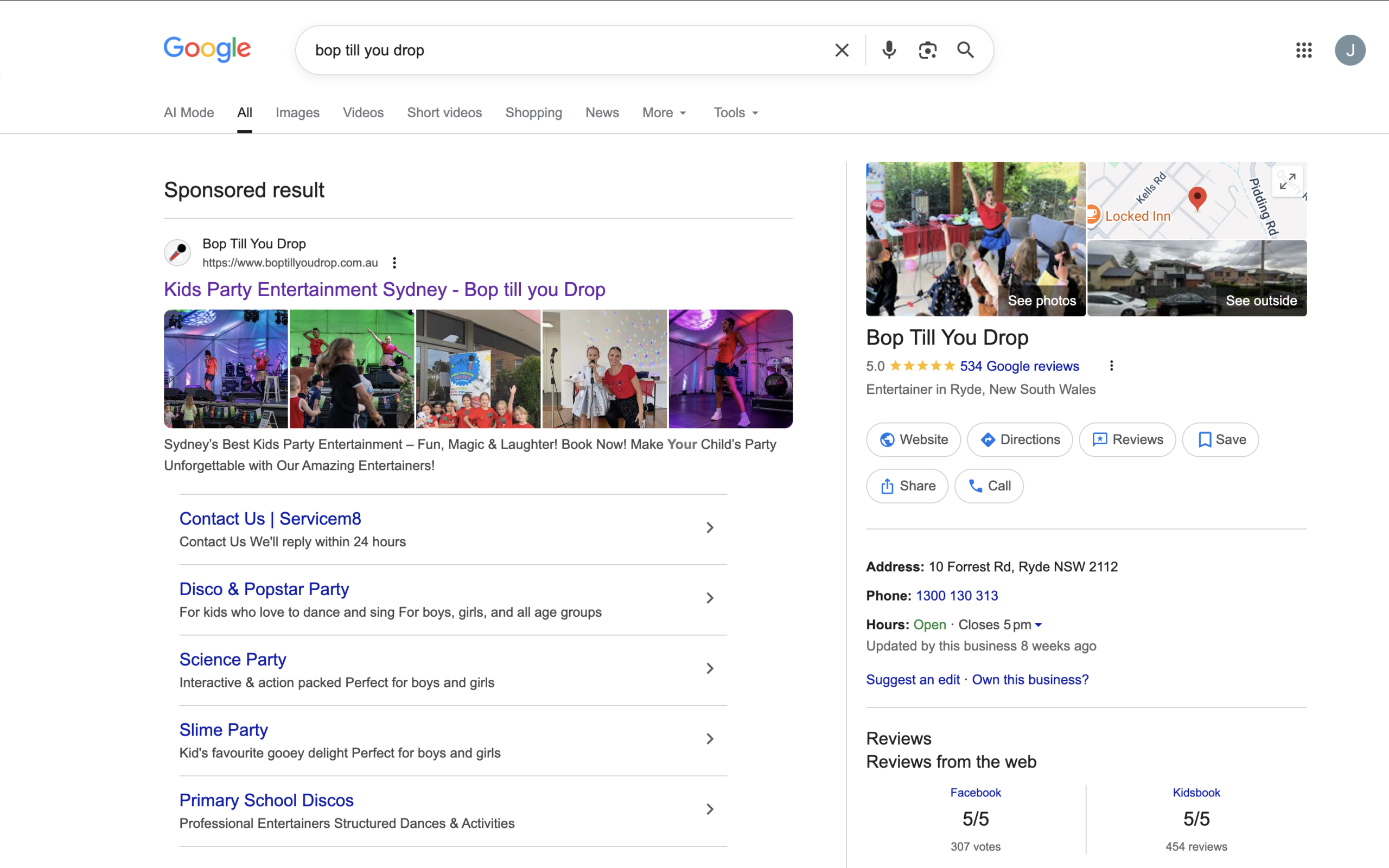Click the Directions button
1389x868 pixels.
pos(1020,440)
